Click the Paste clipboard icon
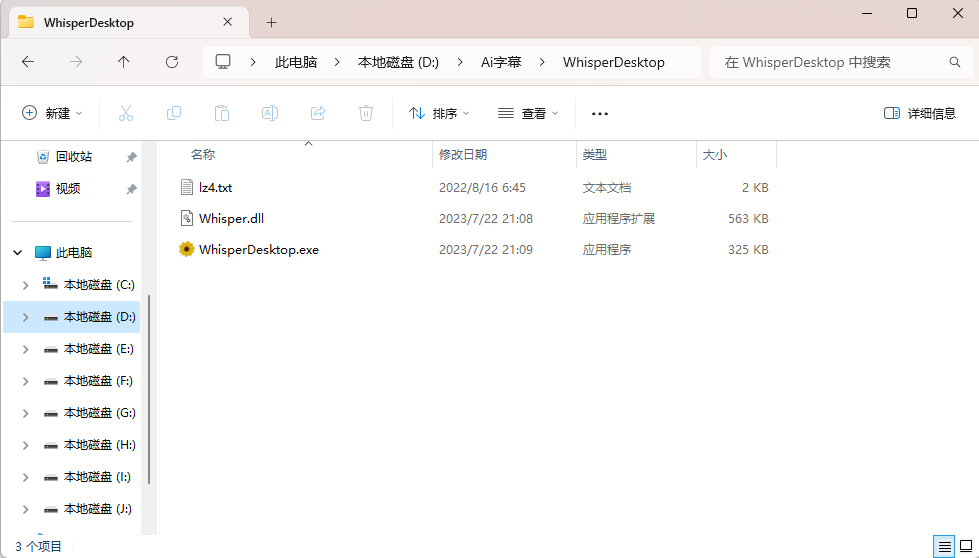Image resolution: width=979 pixels, height=558 pixels. [x=222, y=113]
